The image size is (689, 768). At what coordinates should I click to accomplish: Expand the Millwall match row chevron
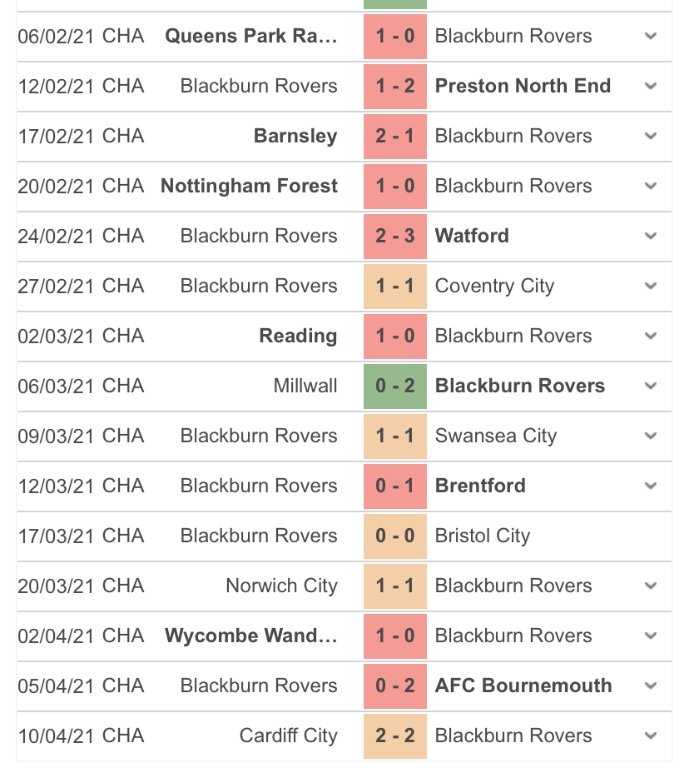pos(651,386)
